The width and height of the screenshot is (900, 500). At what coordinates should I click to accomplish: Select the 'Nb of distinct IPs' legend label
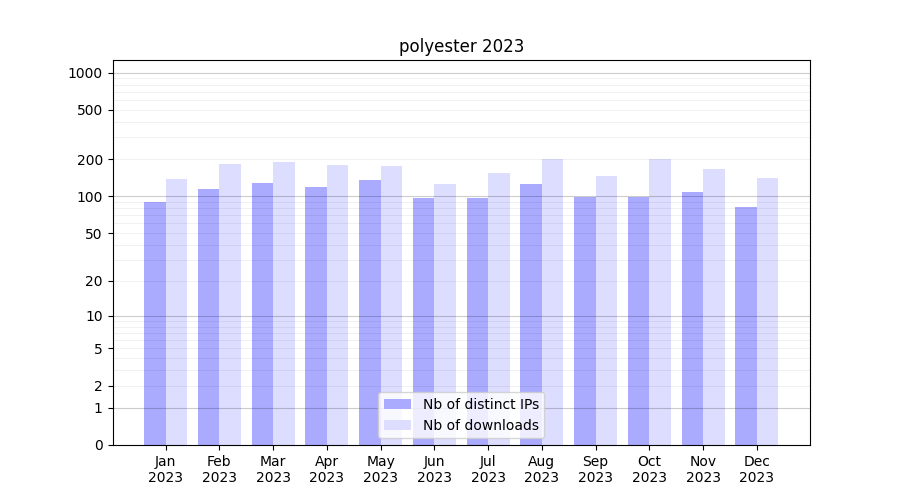click(x=480, y=404)
